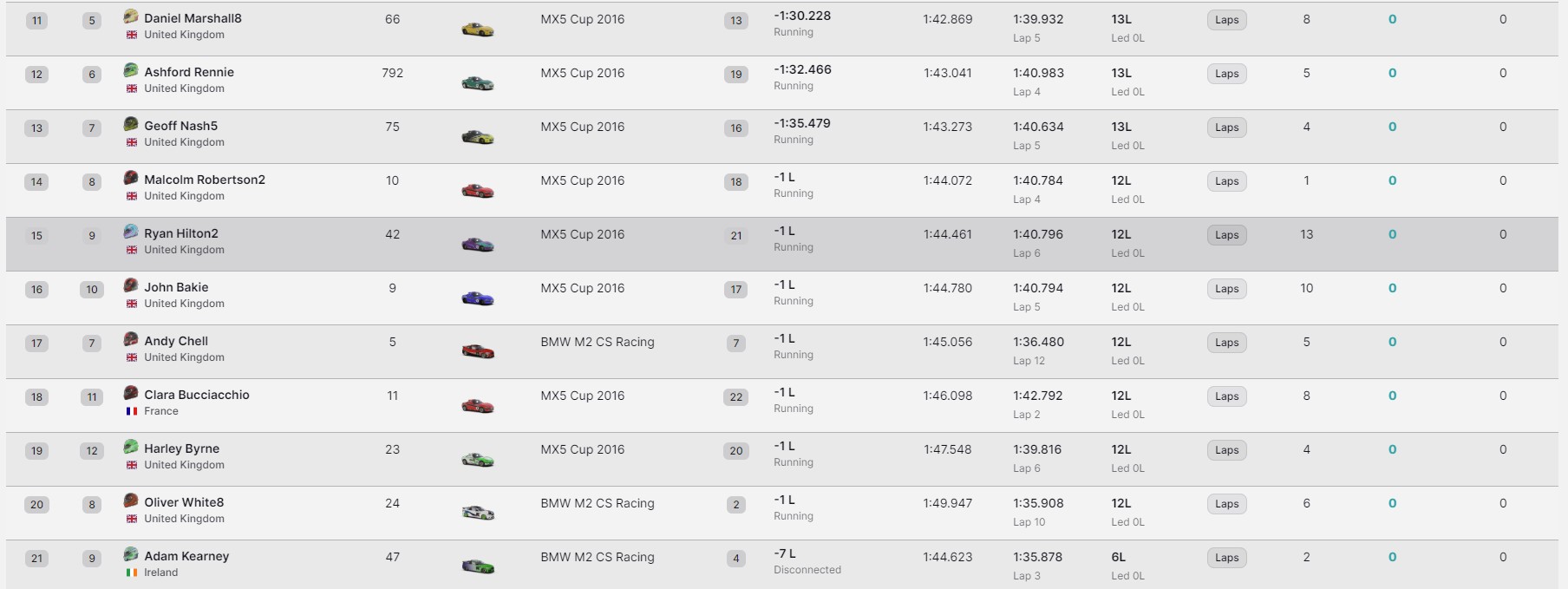Click Geoff Nash5's helmet icon
Image resolution: width=1568 pixels, height=589 pixels.
point(131,124)
